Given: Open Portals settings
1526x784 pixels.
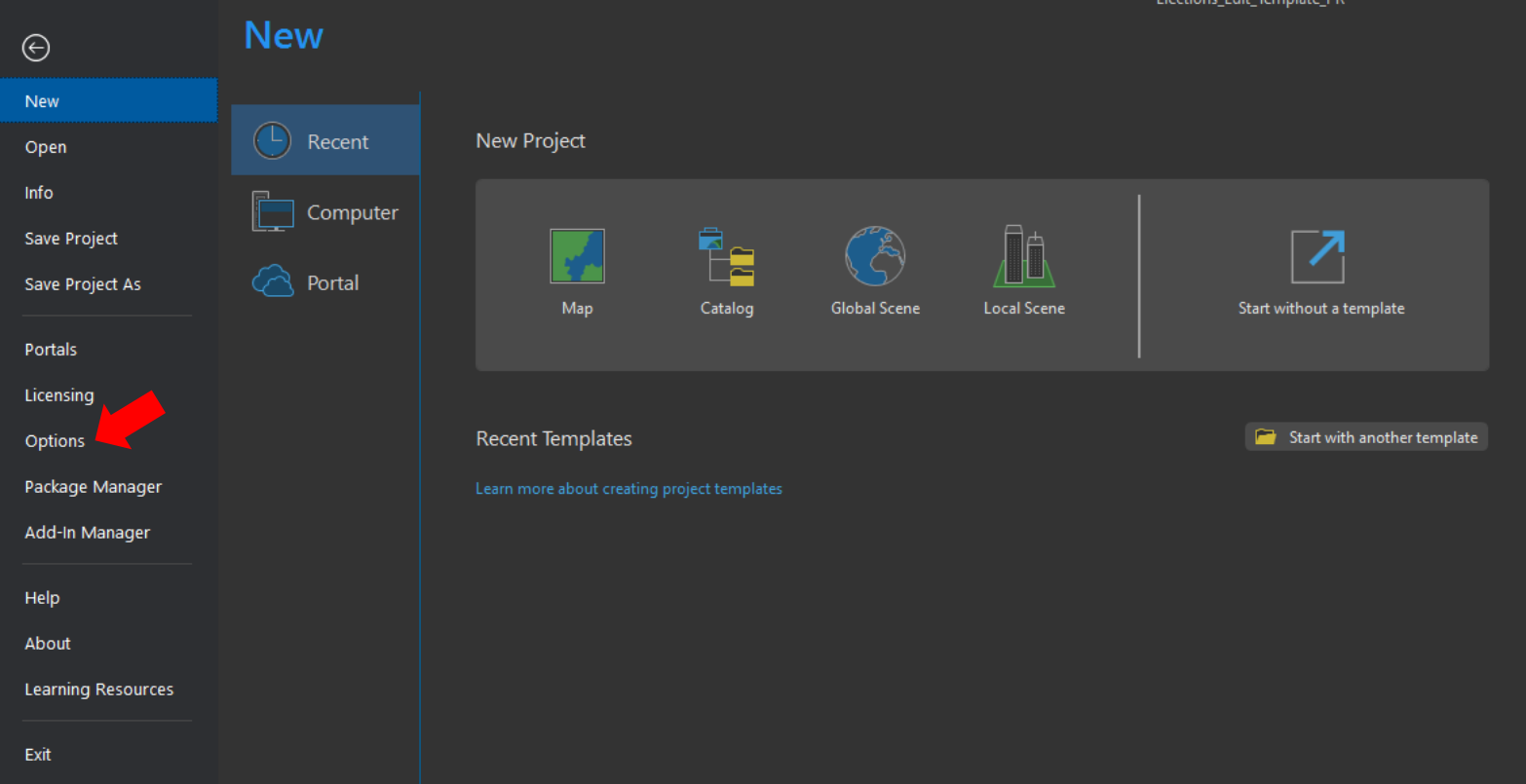Looking at the screenshot, I should [51, 350].
